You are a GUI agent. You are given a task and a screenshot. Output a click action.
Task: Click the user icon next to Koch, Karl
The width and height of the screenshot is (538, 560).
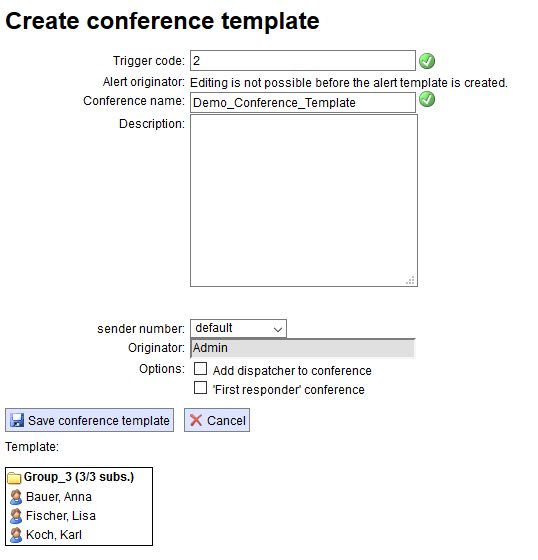coord(16,535)
